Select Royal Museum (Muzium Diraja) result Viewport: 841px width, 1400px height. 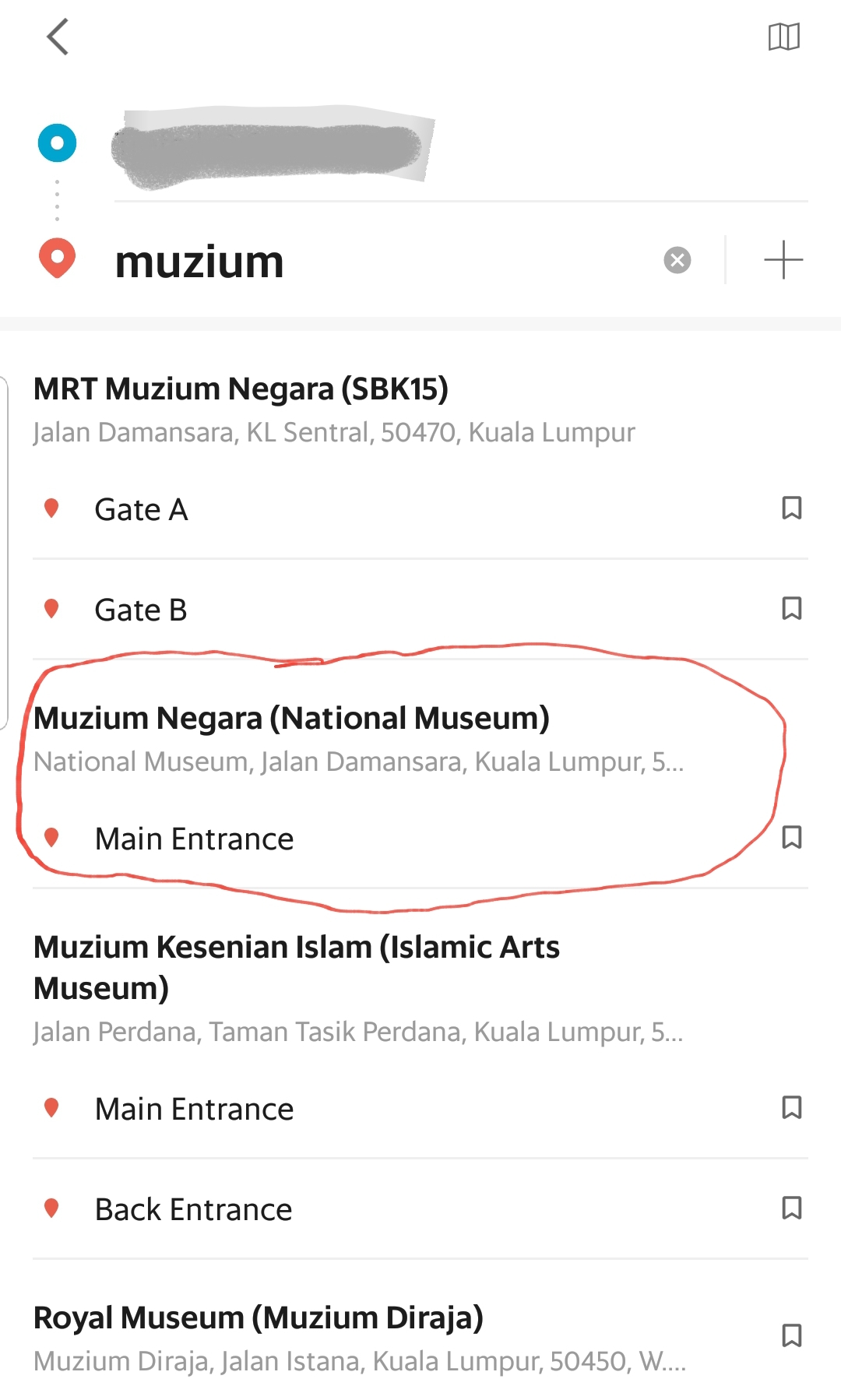pyautogui.click(x=259, y=1318)
